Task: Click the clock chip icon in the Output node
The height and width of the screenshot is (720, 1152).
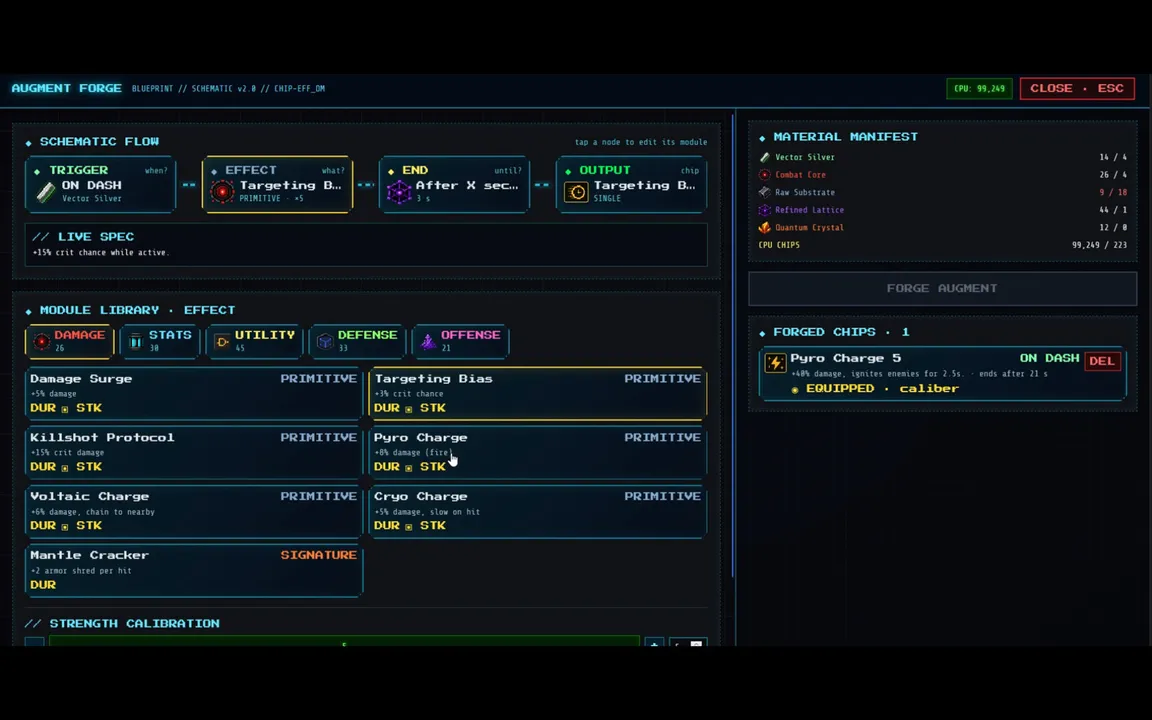Action: [576, 192]
